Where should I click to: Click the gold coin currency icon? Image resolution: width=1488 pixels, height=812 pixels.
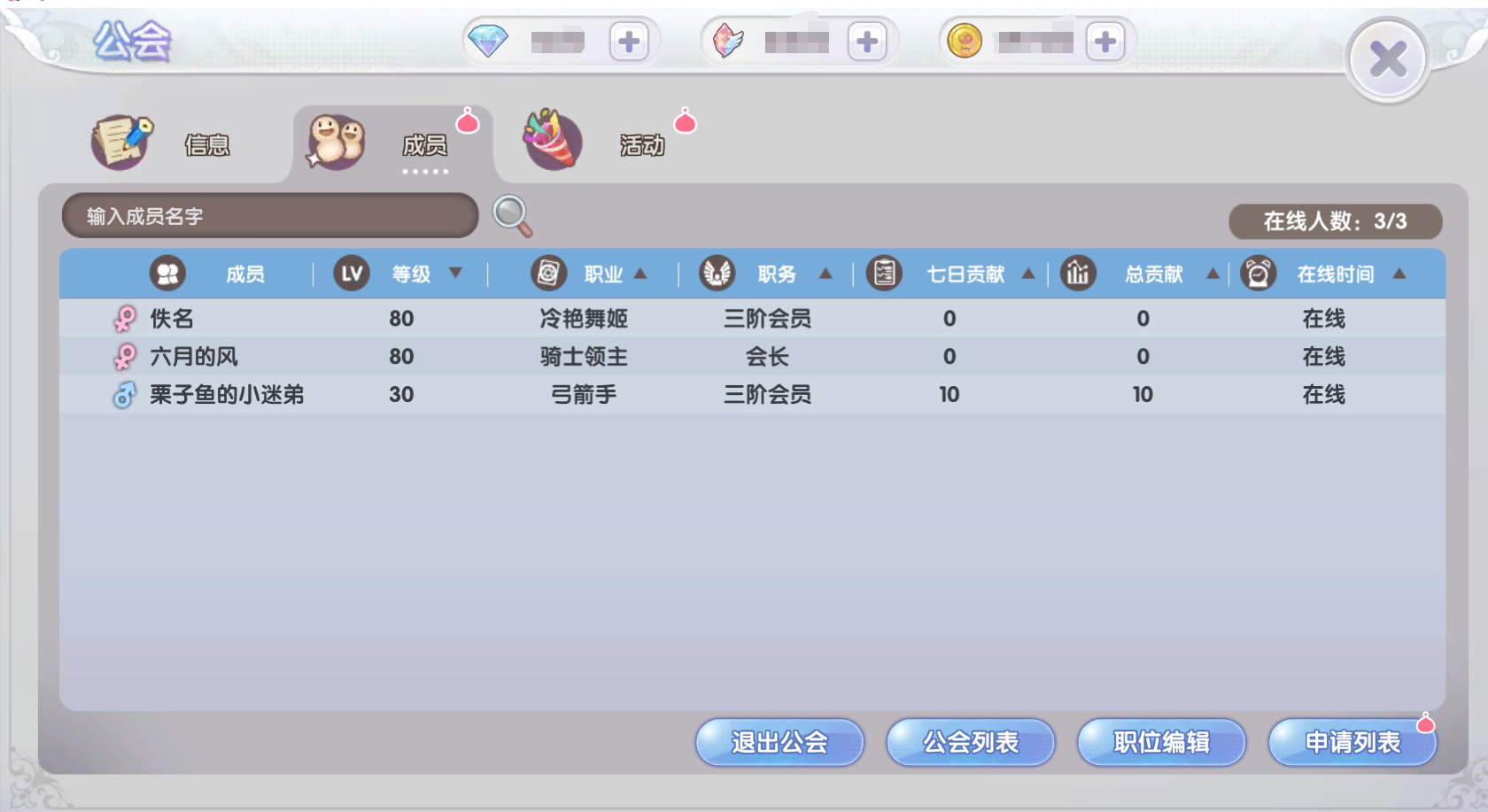tap(965, 41)
